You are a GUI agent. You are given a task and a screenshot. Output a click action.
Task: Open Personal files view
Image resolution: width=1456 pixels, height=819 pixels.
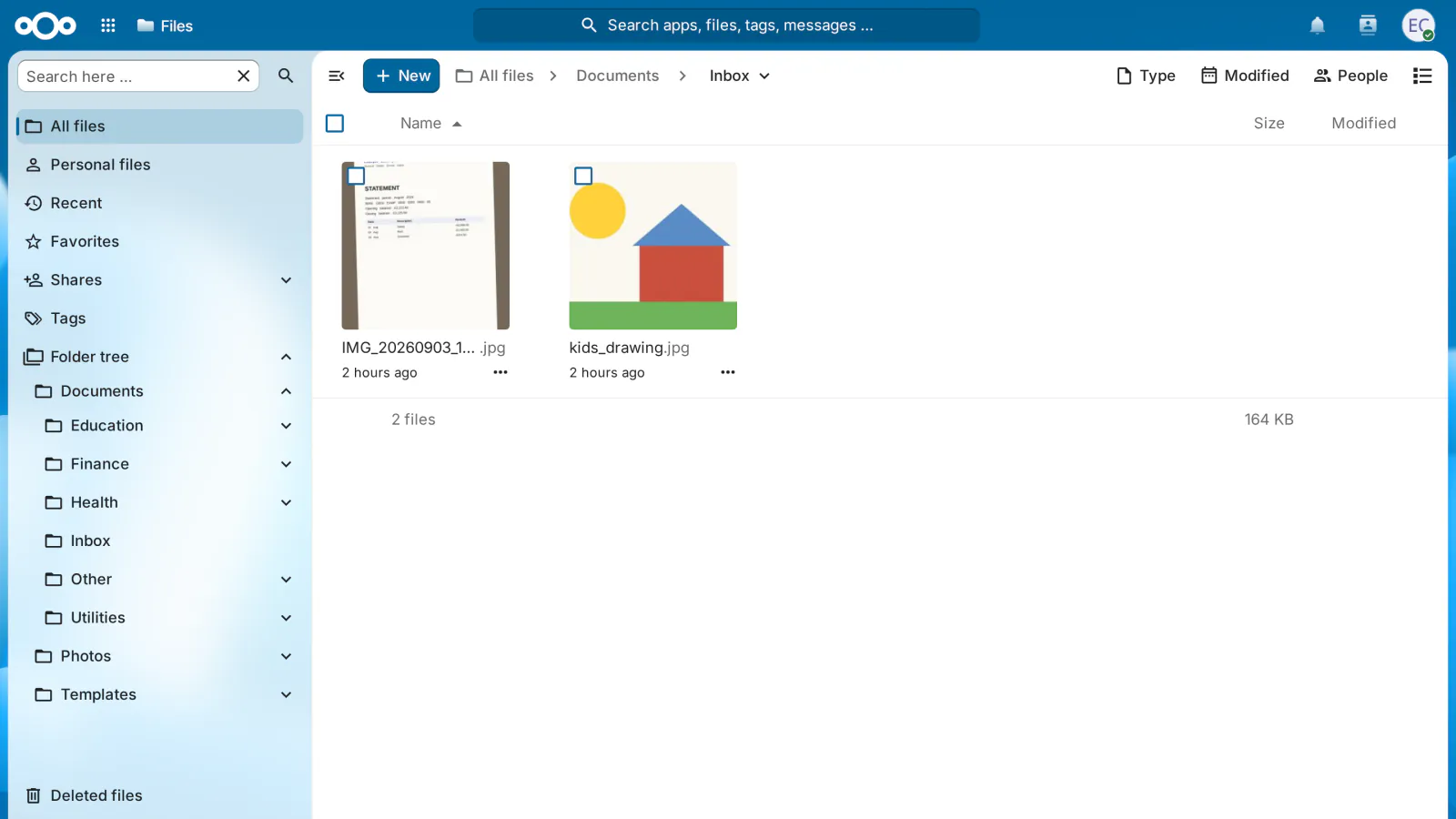point(160,165)
